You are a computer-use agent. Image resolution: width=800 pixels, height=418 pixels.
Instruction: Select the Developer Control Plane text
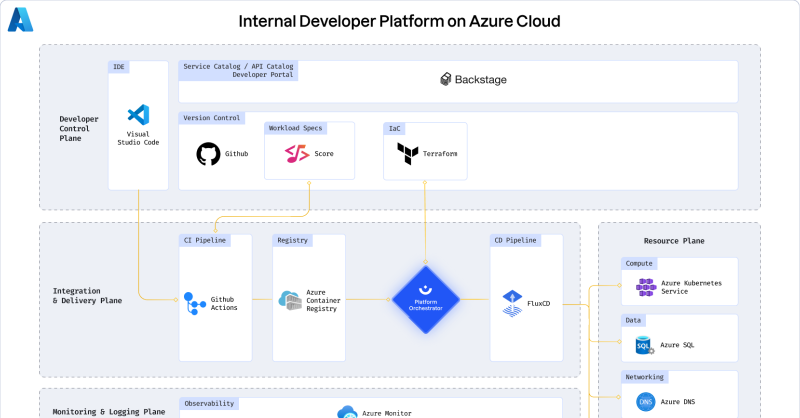[x=79, y=129]
